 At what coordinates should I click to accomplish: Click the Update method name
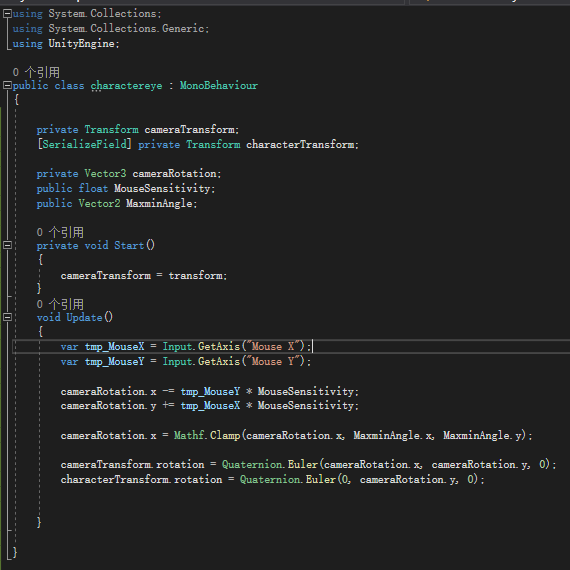(x=84, y=317)
